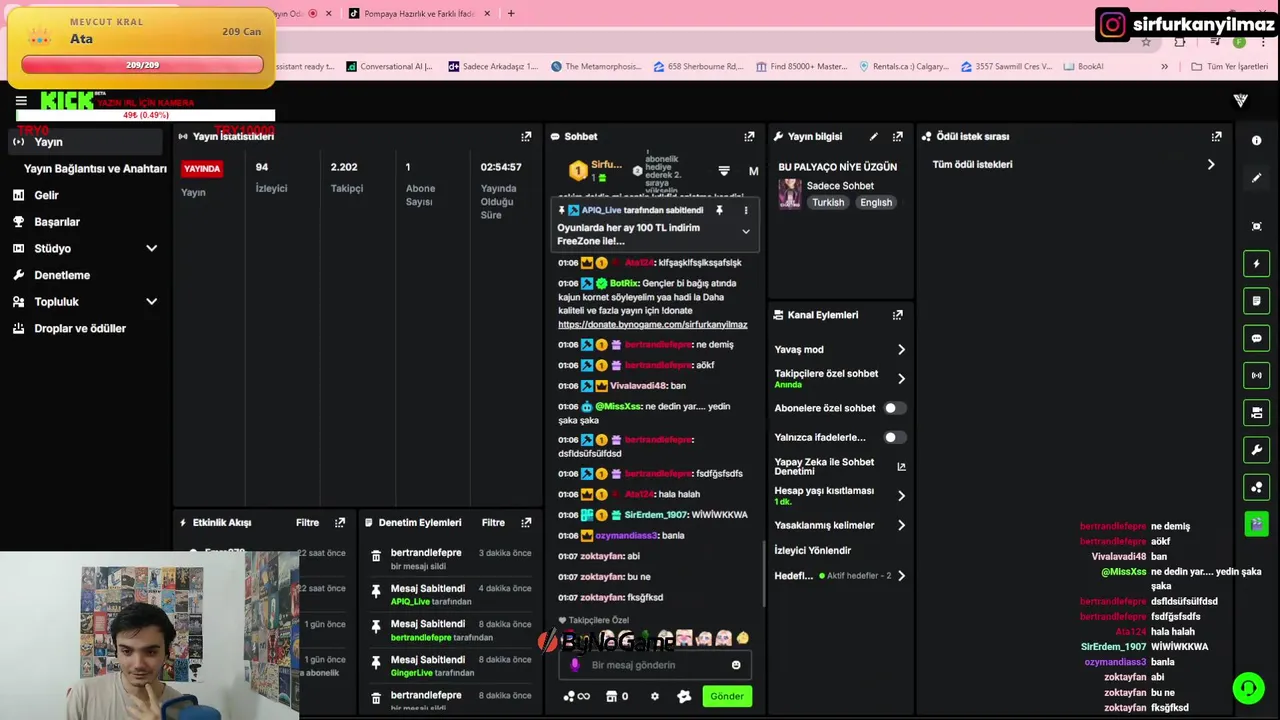Toggle Yalnızca ifadelerle switch
The image size is (1280, 720).
895,437
